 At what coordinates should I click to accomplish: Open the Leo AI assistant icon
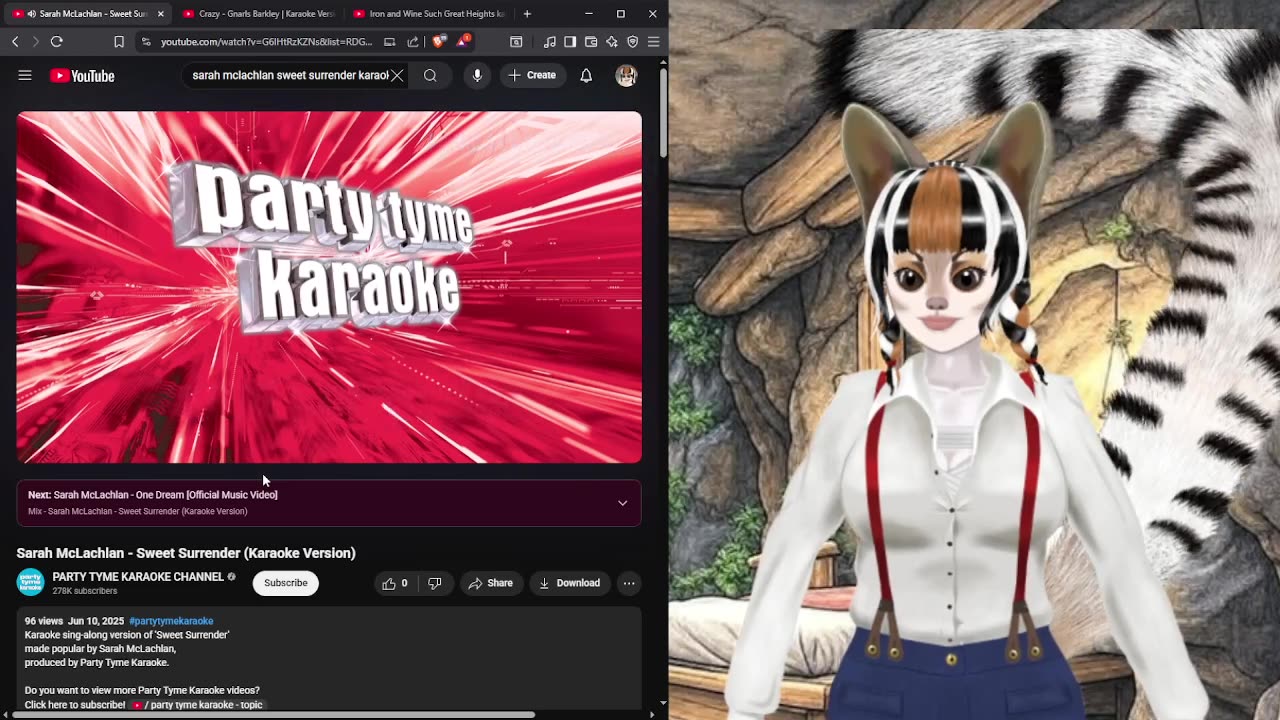612,42
